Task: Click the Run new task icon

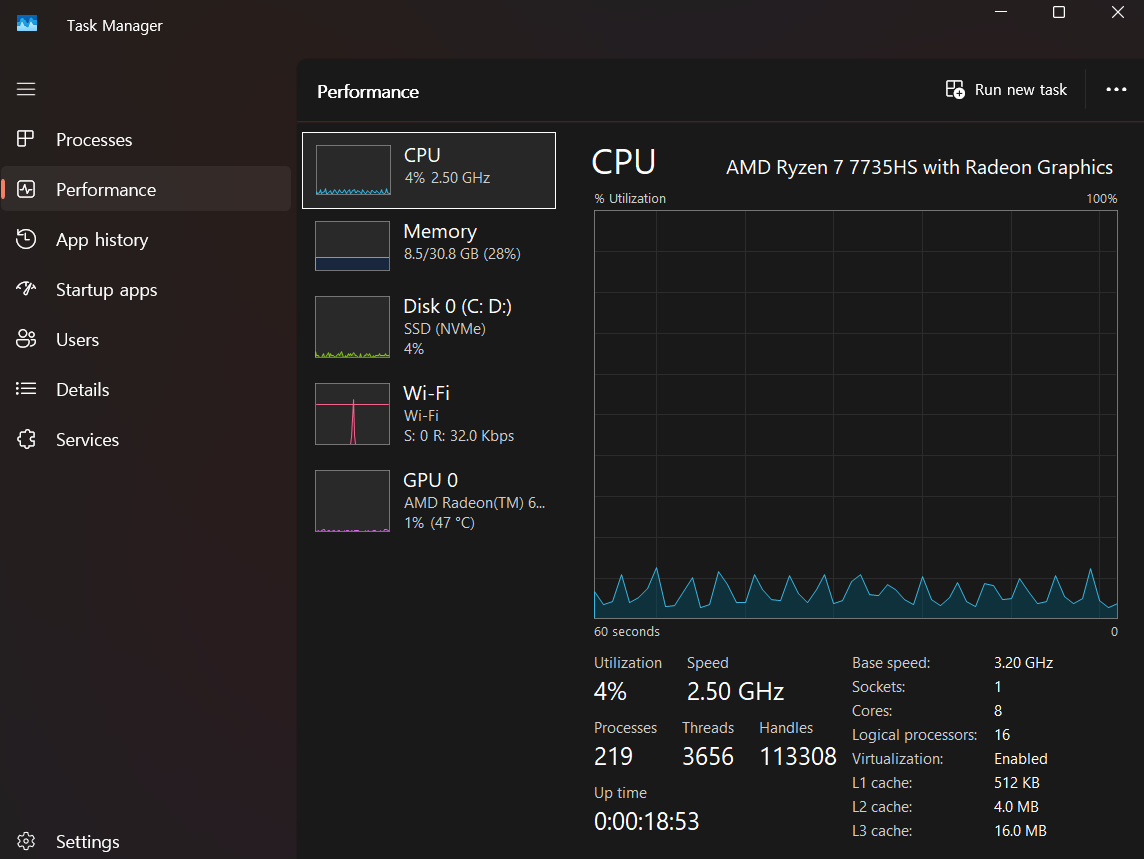Action: (x=955, y=89)
